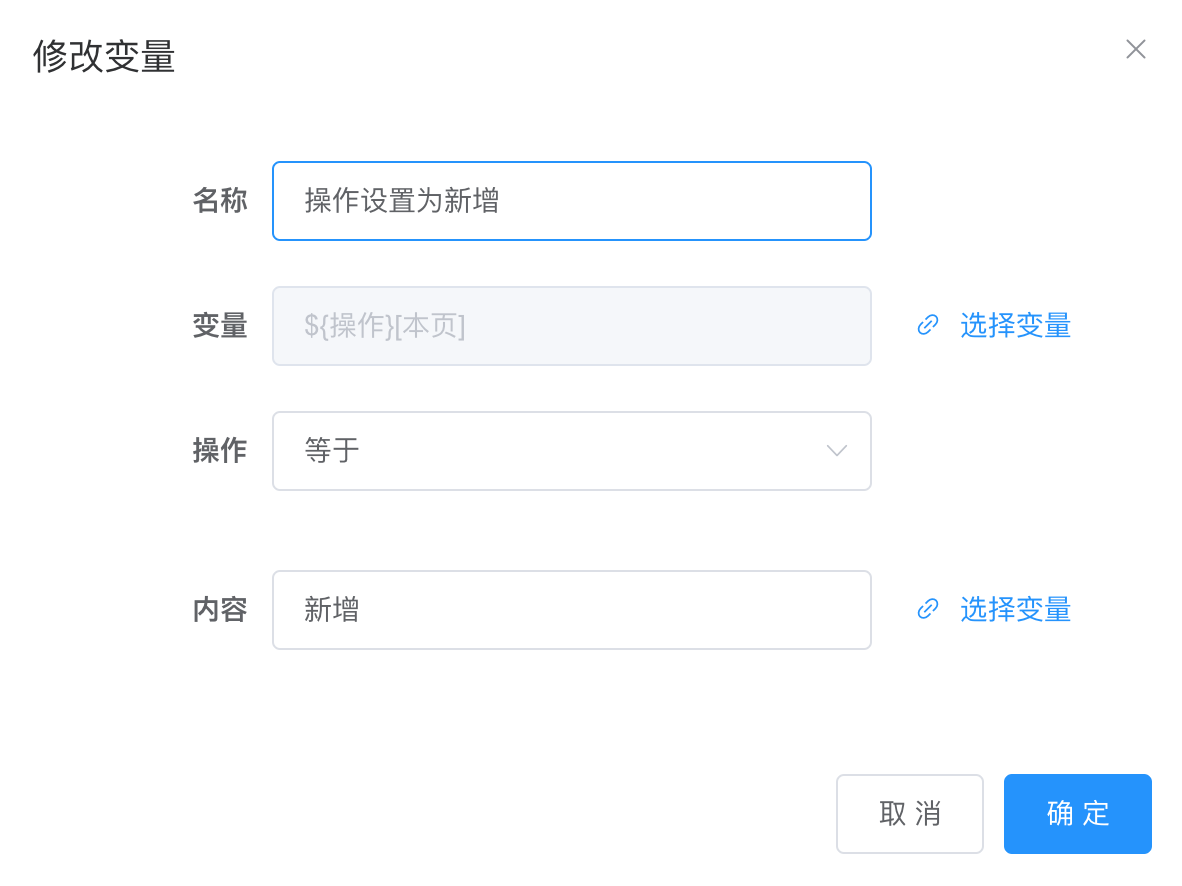Click the 新增 text in content box
Viewport: 1182px width, 886px height.
tap(332, 610)
